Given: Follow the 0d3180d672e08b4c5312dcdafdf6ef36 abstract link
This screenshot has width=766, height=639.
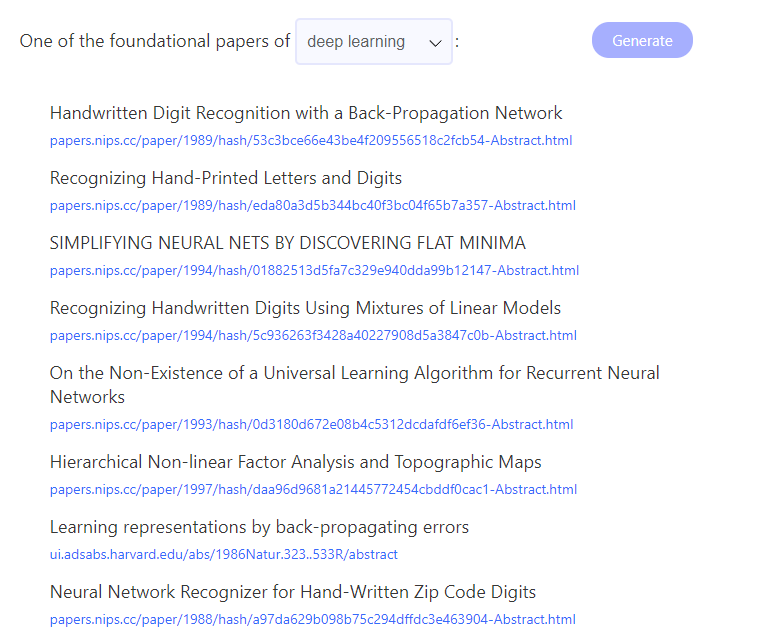Looking at the screenshot, I should pos(311,425).
